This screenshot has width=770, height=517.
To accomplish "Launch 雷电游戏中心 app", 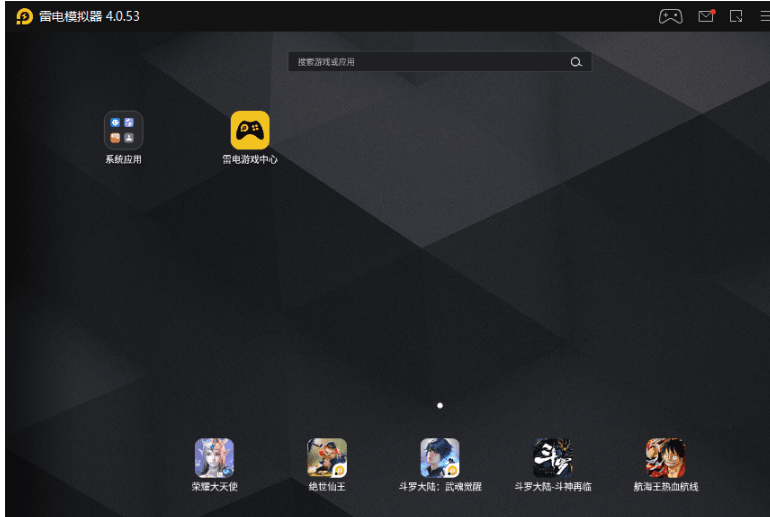I will [x=250, y=130].
